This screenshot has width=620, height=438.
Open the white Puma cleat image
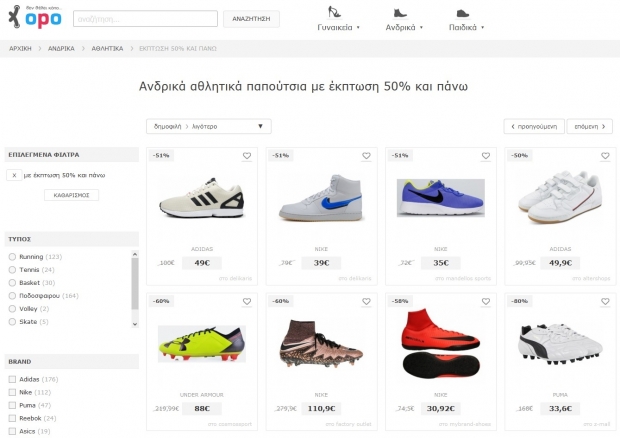[560, 342]
